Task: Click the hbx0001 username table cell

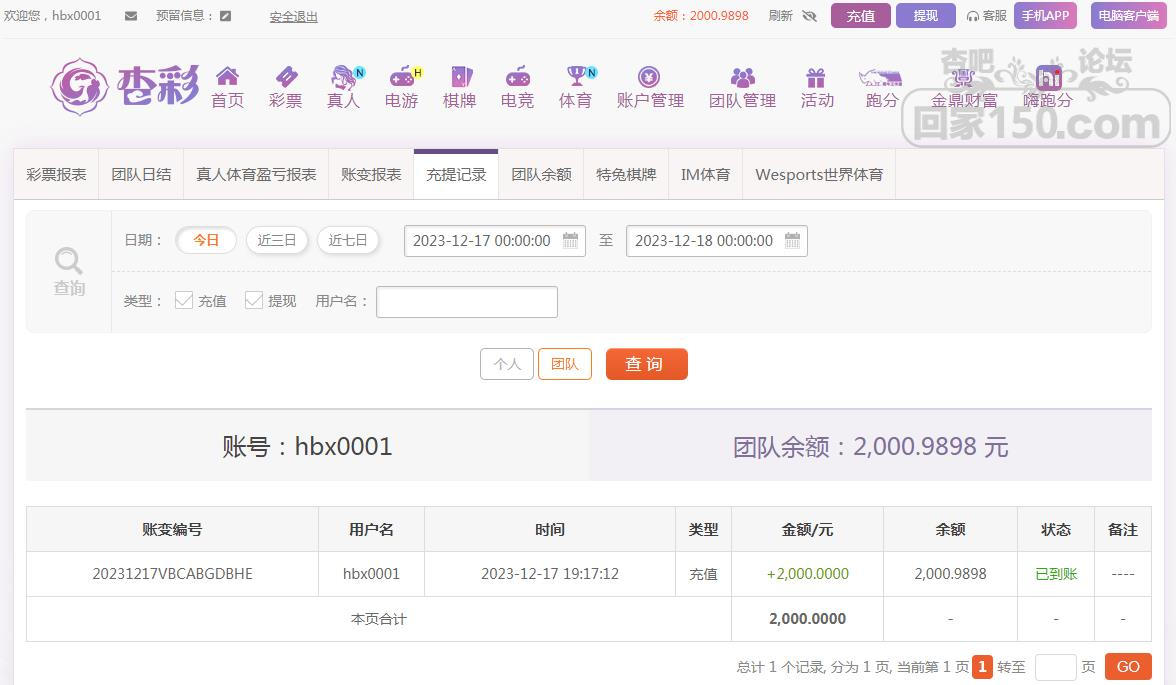Action: [x=371, y=574]
